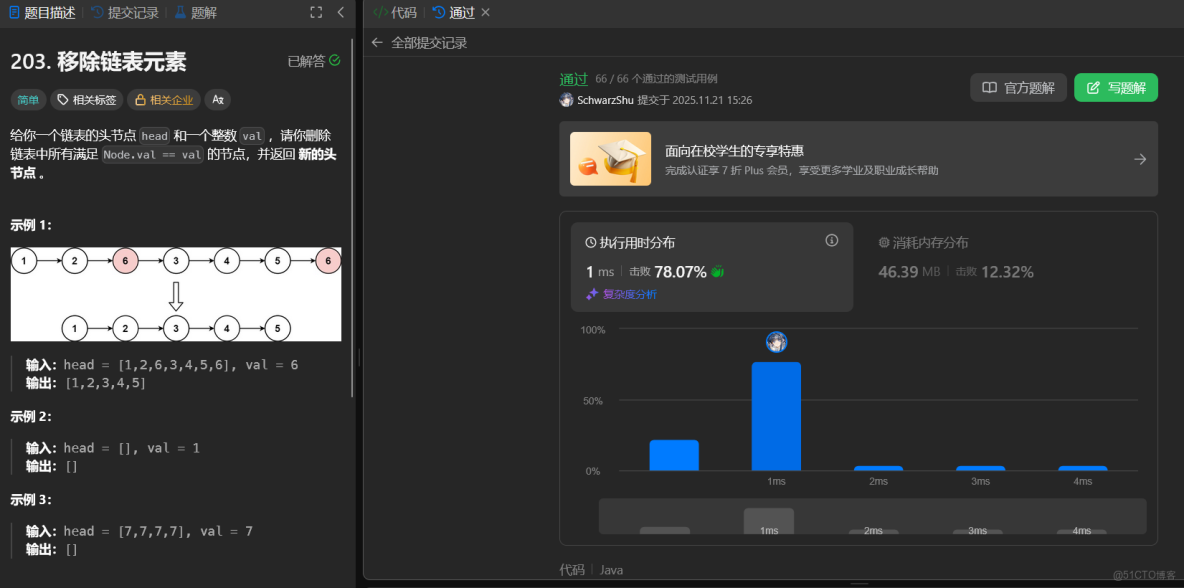Open the 官方题解 page
This screenshot has height=588, width=1184.
(1018, 87)
